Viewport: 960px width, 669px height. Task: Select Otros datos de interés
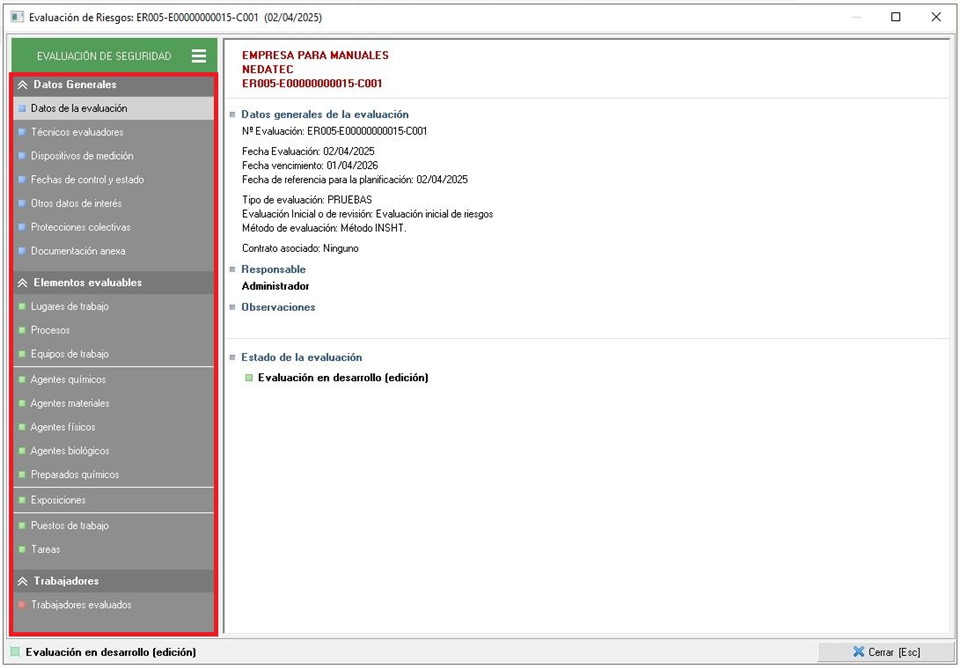[76, 204]
